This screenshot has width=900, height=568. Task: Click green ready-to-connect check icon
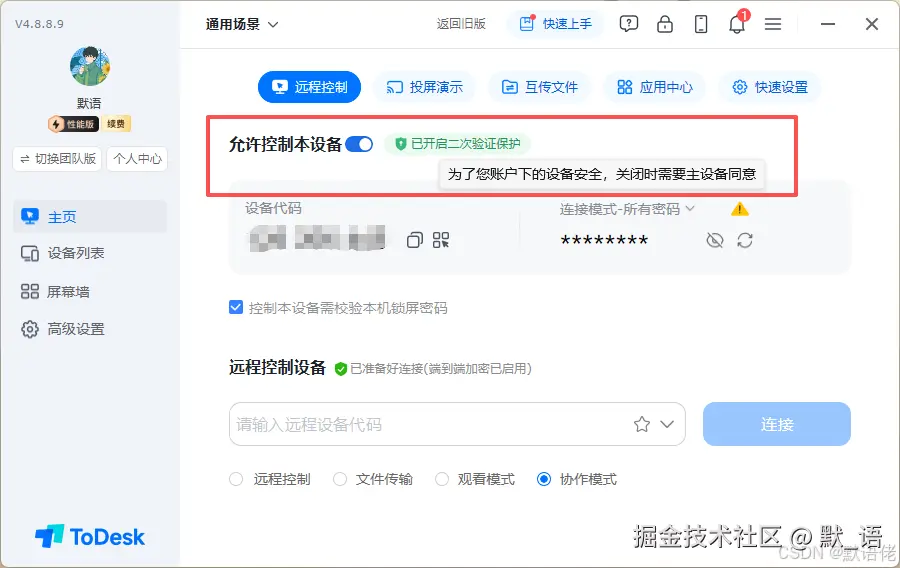pyautogui.click(x=340, y=368)
